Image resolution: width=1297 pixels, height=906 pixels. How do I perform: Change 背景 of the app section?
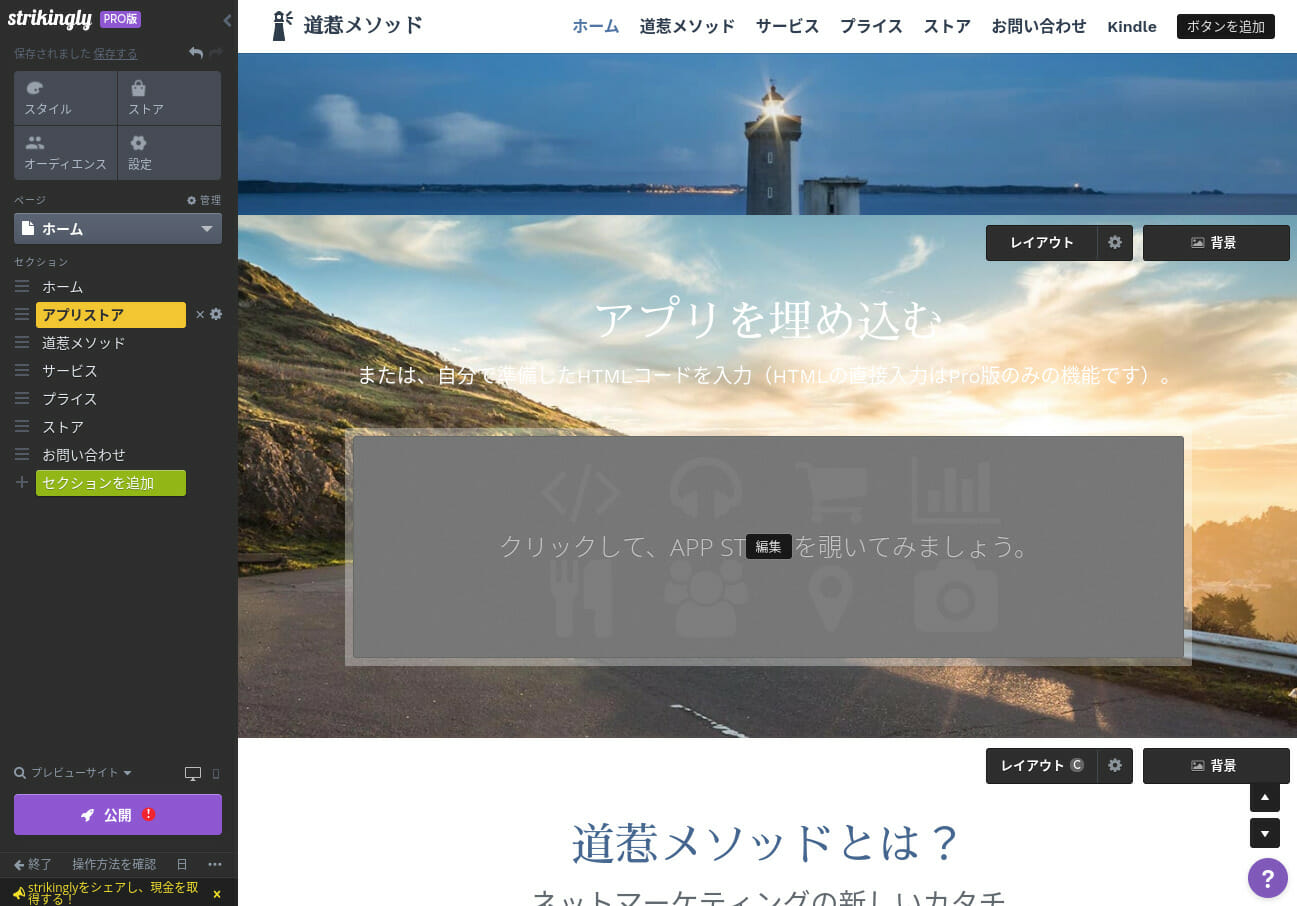click(x=1216, y=243)
